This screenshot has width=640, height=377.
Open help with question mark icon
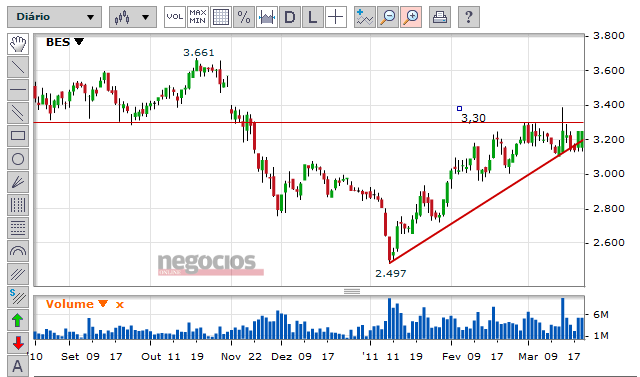[469, 17]
